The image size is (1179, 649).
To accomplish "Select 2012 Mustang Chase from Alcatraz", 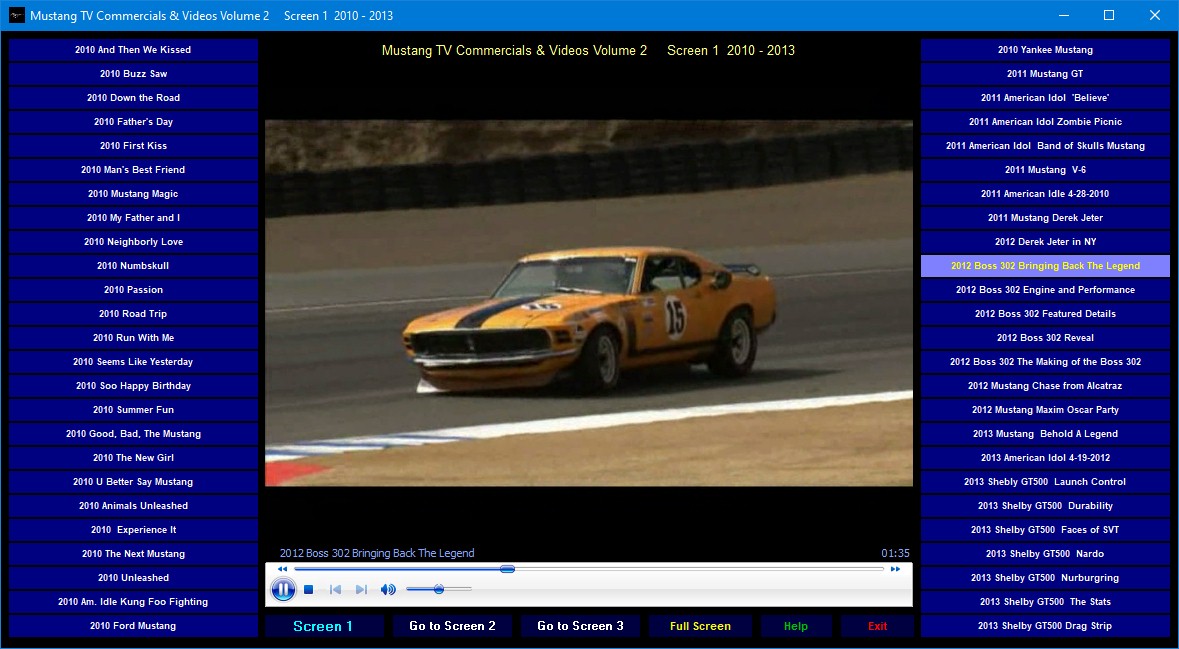I will (1045, 386).
